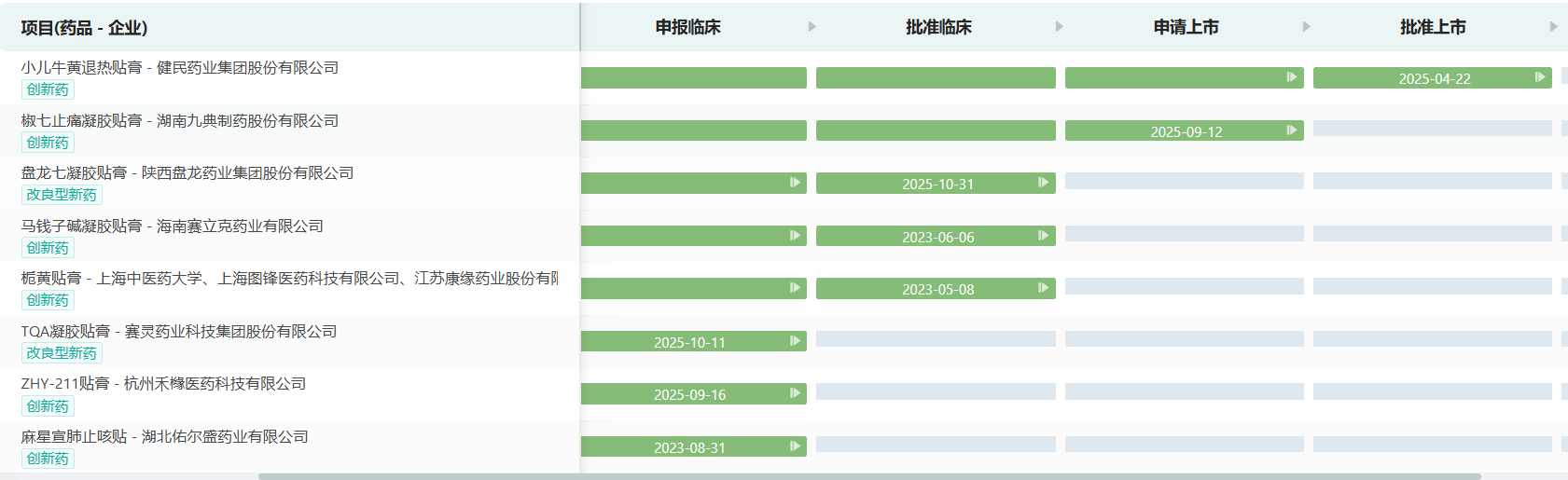Click the 项目(药品 - 企业) column header
The width and height of the screenshot is (1568, 480).
pyautogui.click(x=84, y=28)
